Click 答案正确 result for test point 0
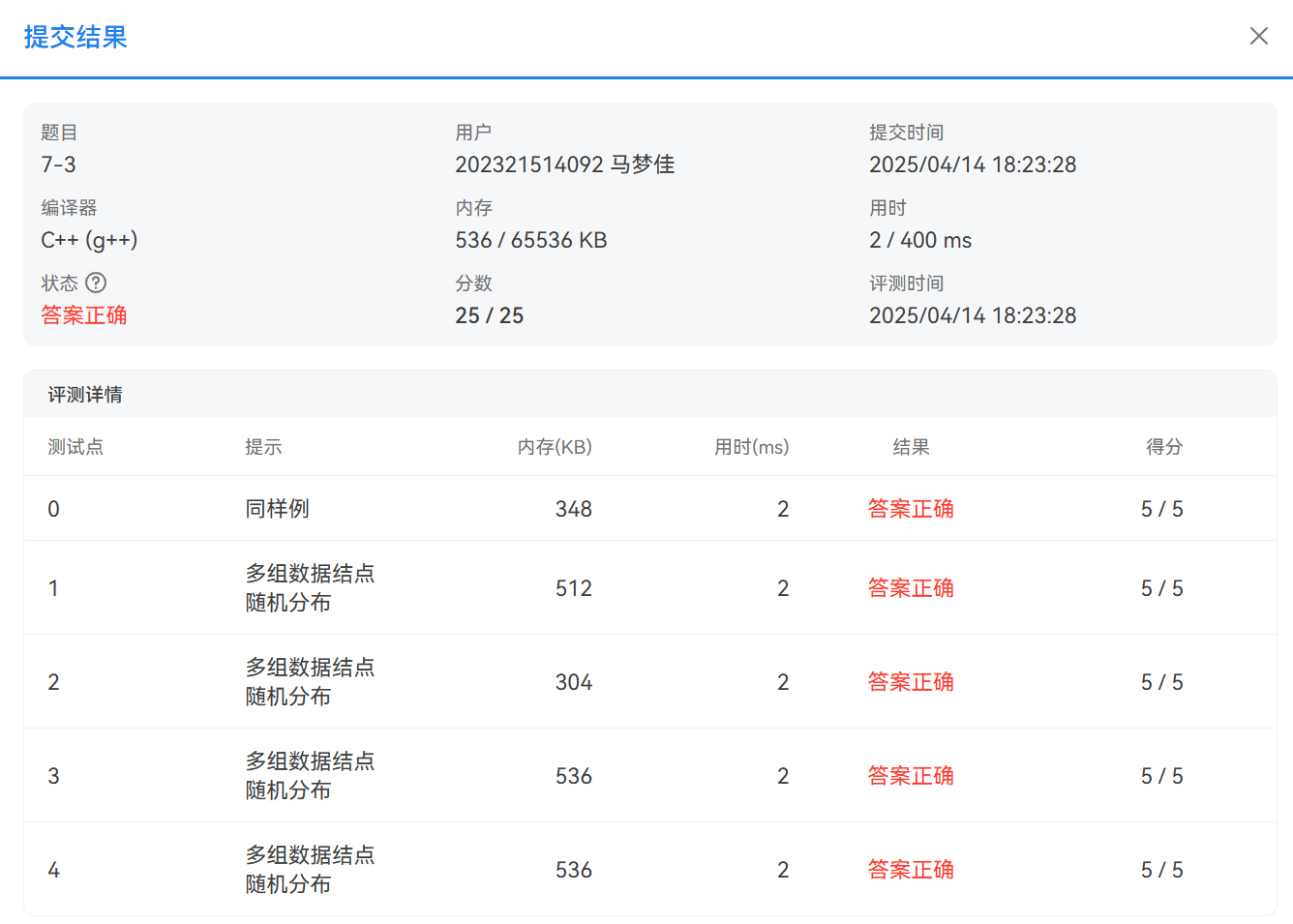 click(x=911, y=509)
